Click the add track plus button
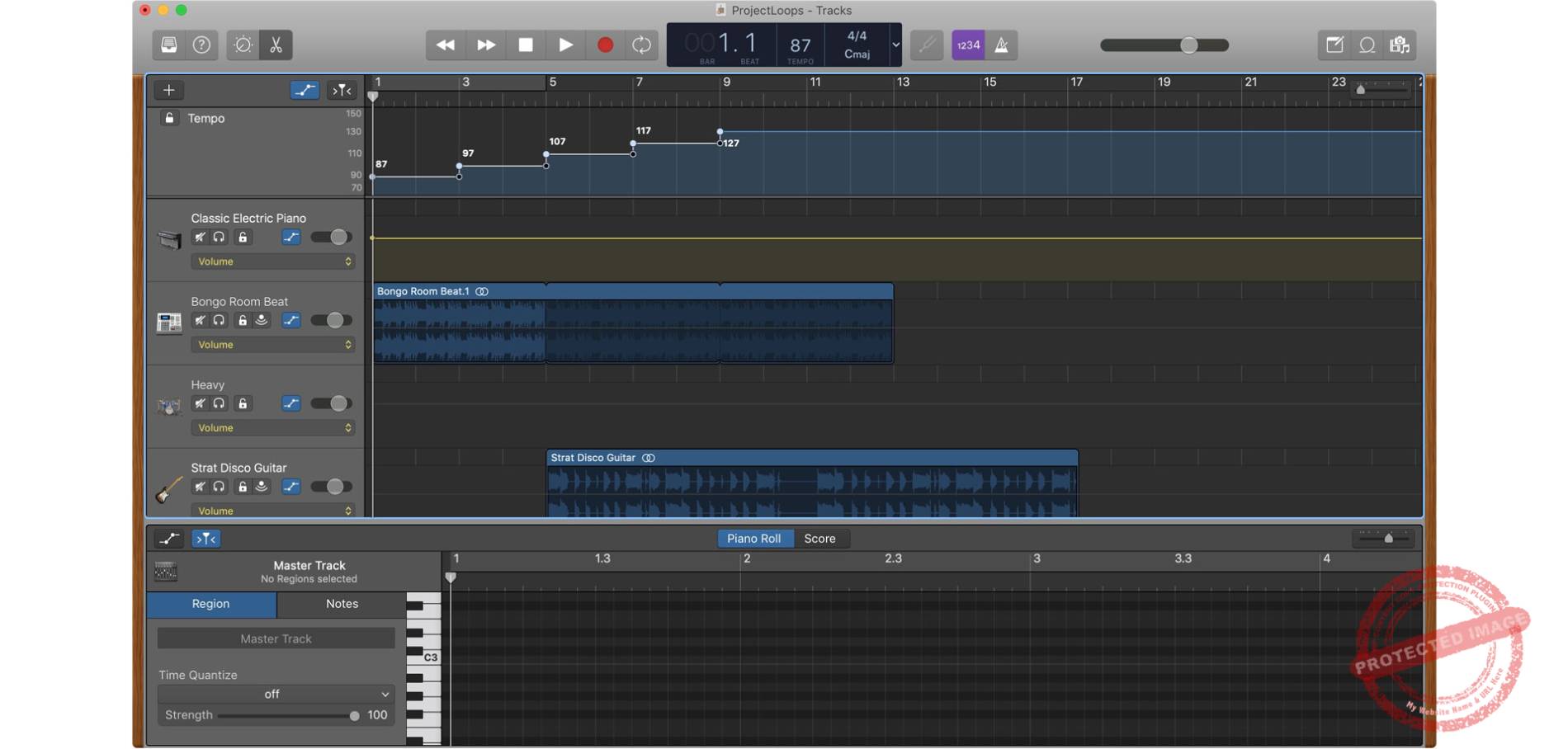Image resolution: width=1568 pixels, height=749 pixels. click(x=168, y=90)
